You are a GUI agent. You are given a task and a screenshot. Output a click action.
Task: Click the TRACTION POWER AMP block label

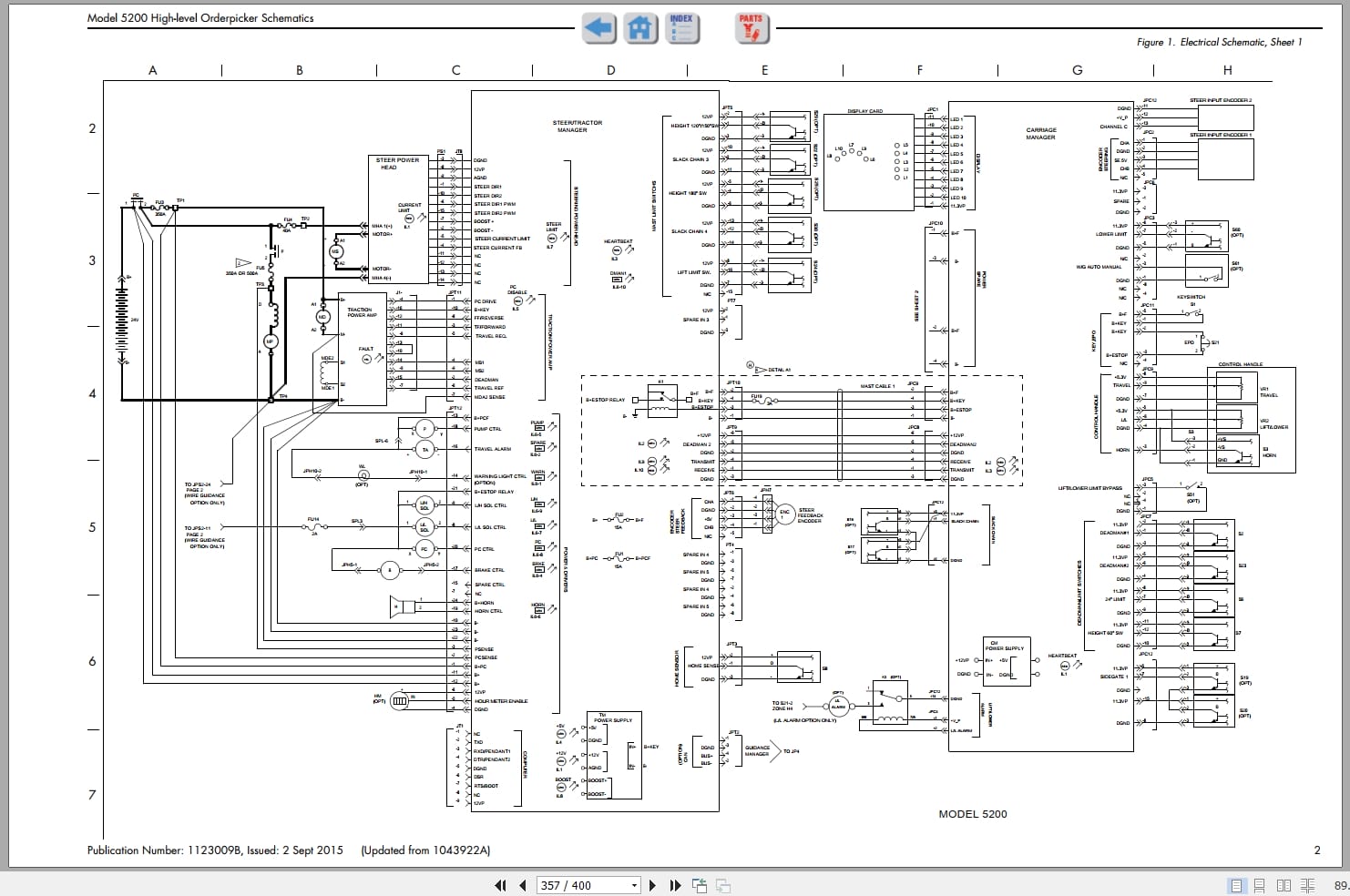click(x=361, y=312)
